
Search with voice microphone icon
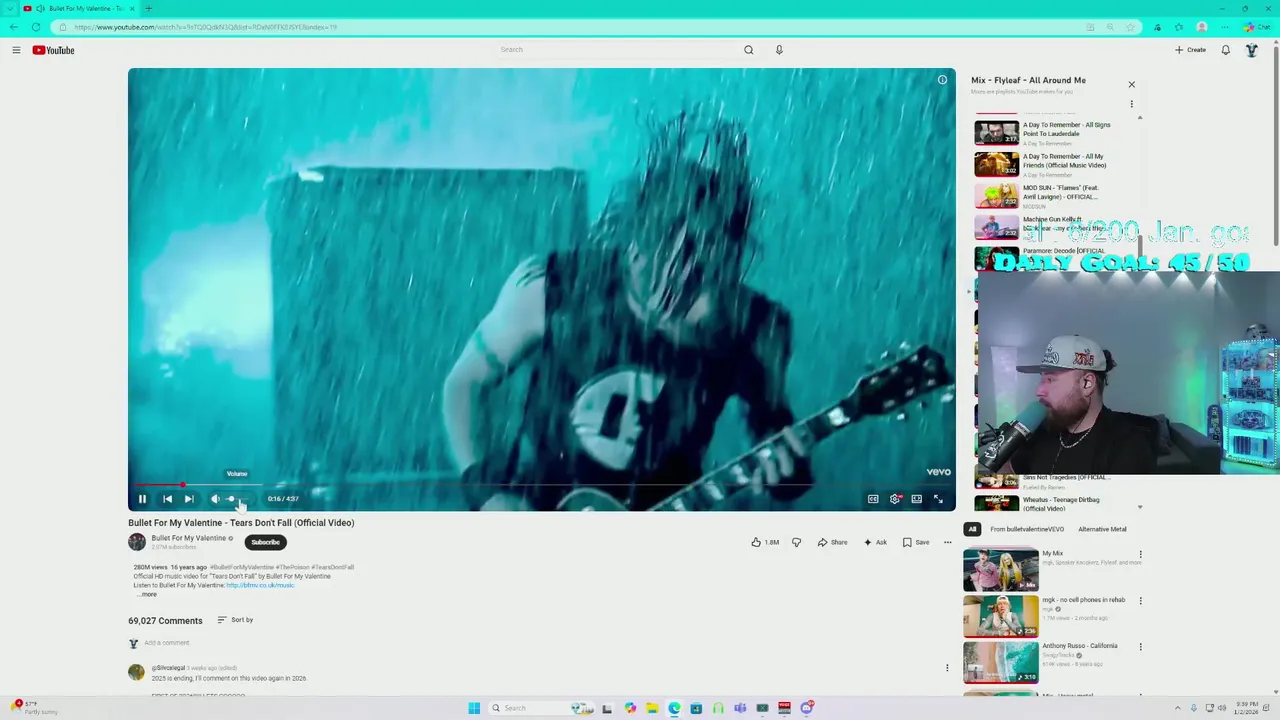(x=779, y=50)
